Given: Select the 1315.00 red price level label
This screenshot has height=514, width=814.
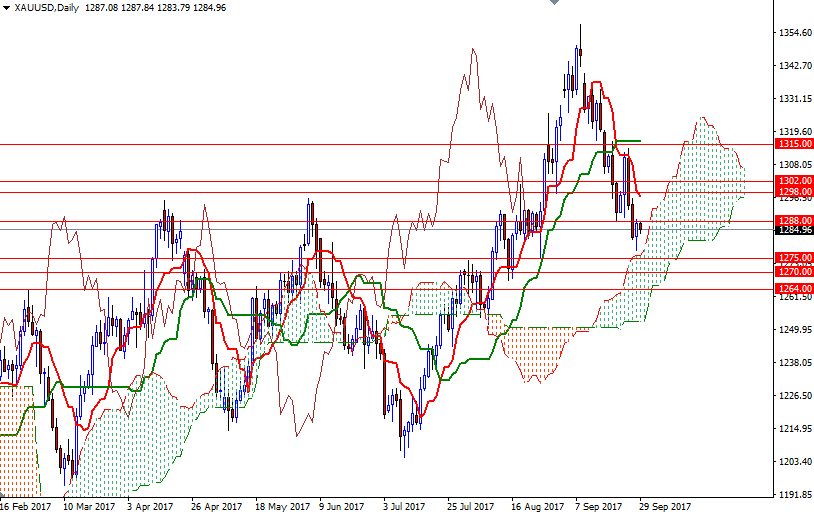Looking at the screenshot, I should (794, 144).
